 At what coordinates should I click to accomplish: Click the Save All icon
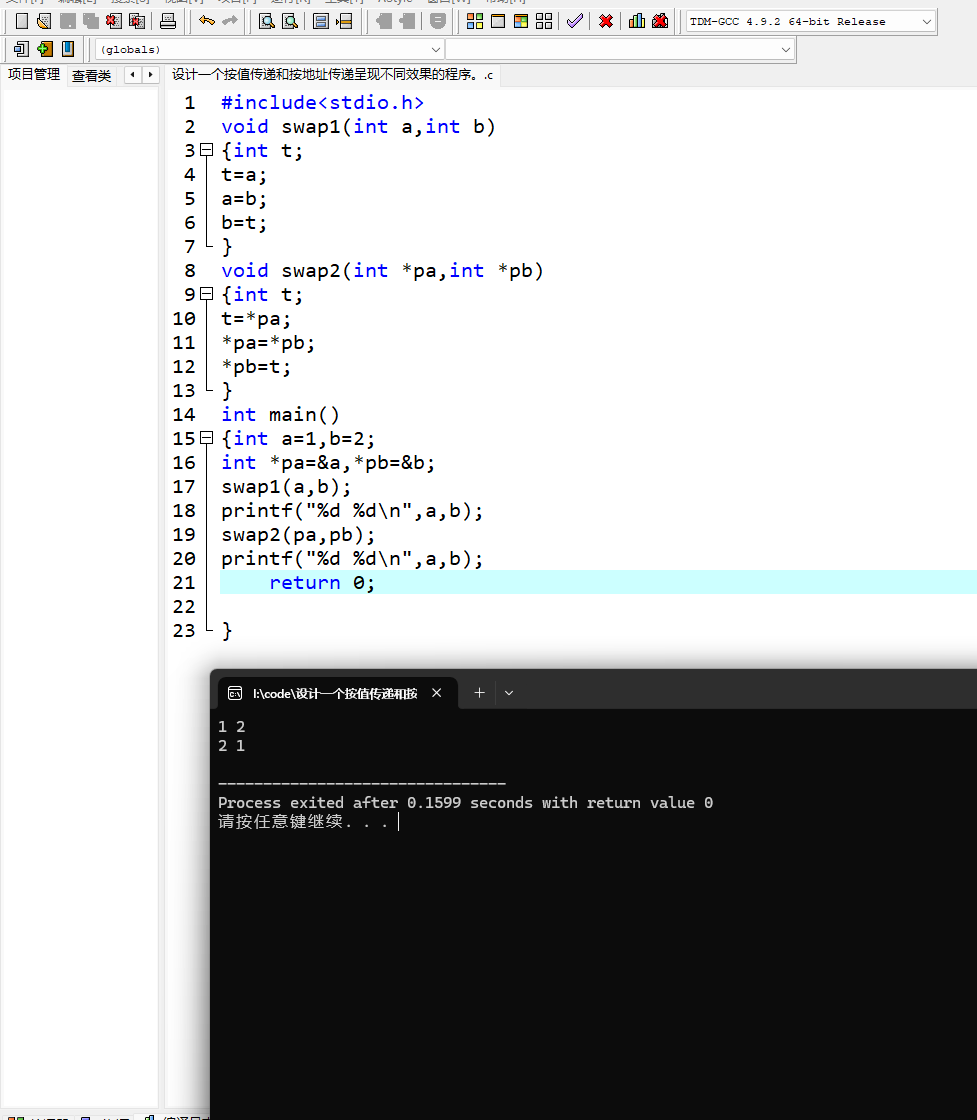click(91, 21)
